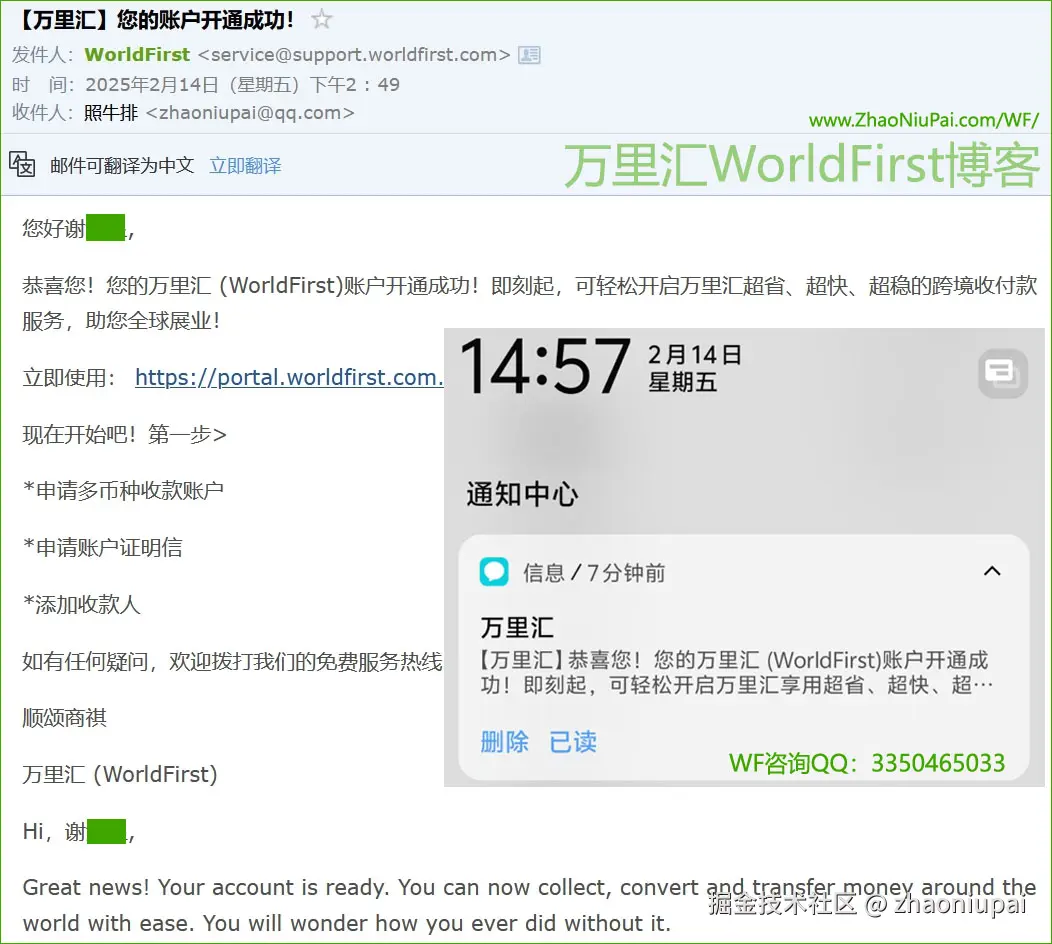Click 删除 to delete the notification

point(504,744)
